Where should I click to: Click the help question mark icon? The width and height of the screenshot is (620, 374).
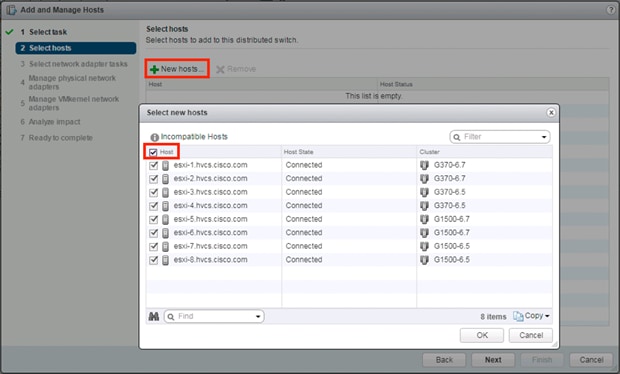click(611, 10)
